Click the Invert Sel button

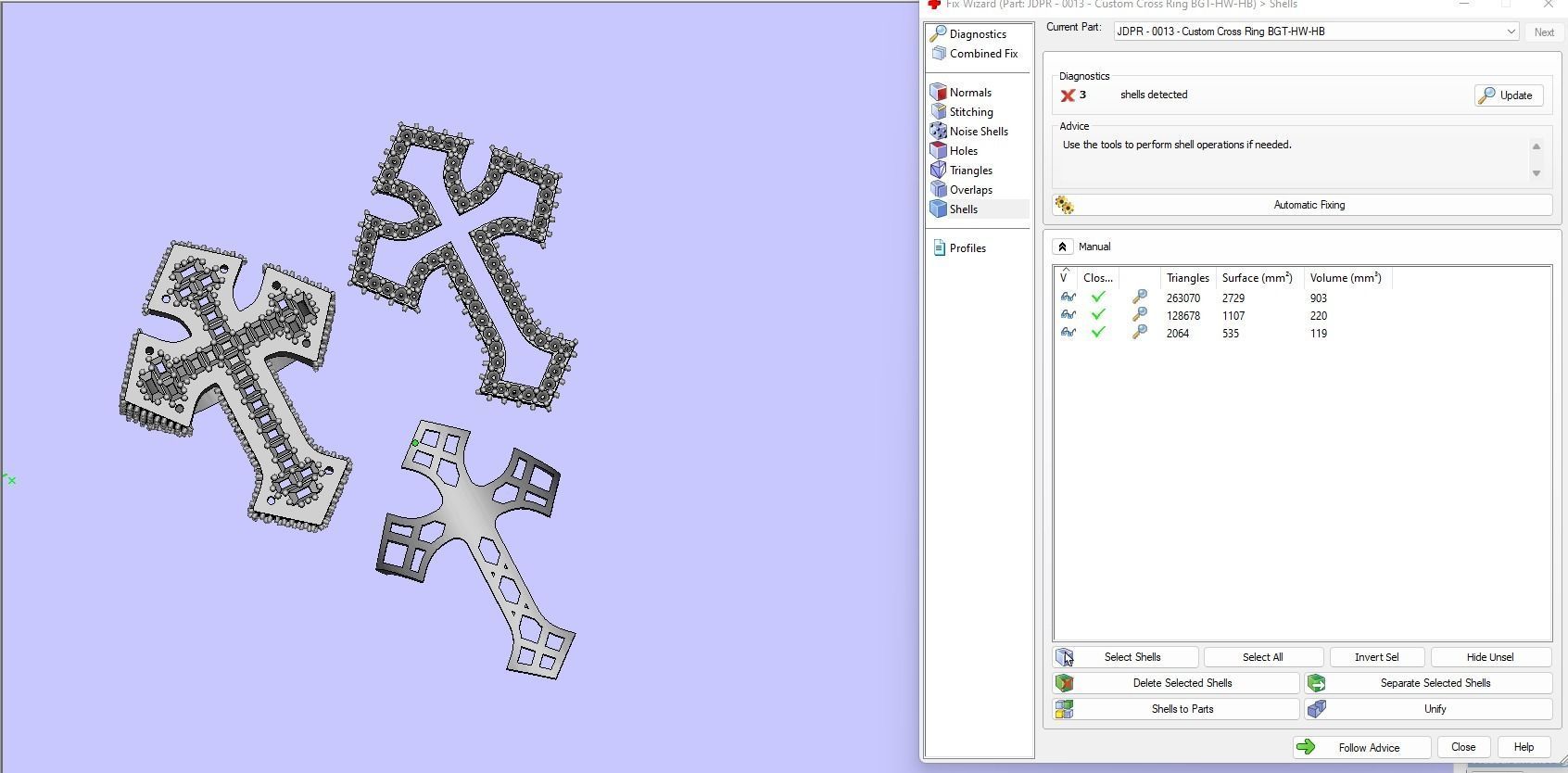[1376, 657]
